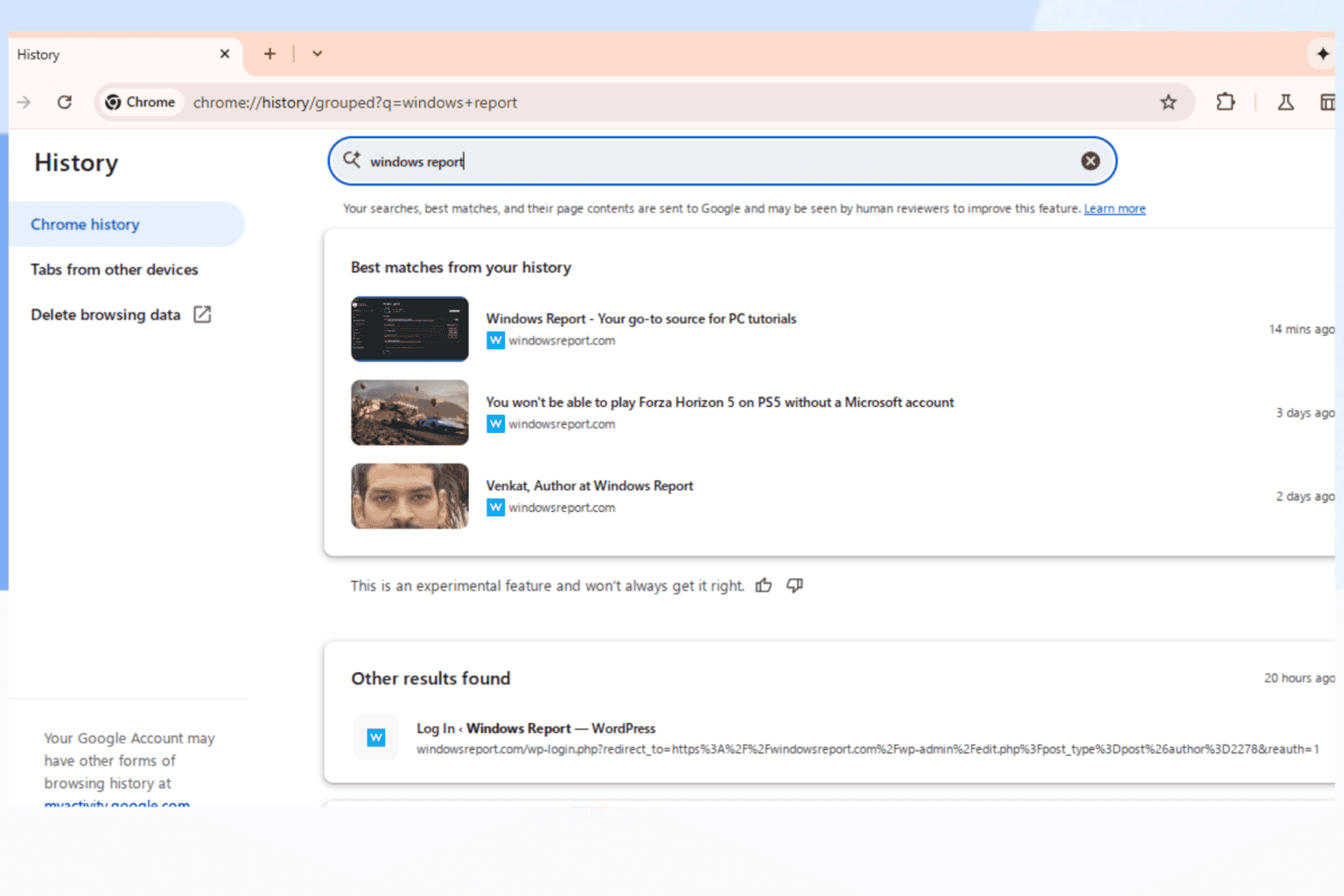Open the side panel icon

click(x=1328, y=102)
